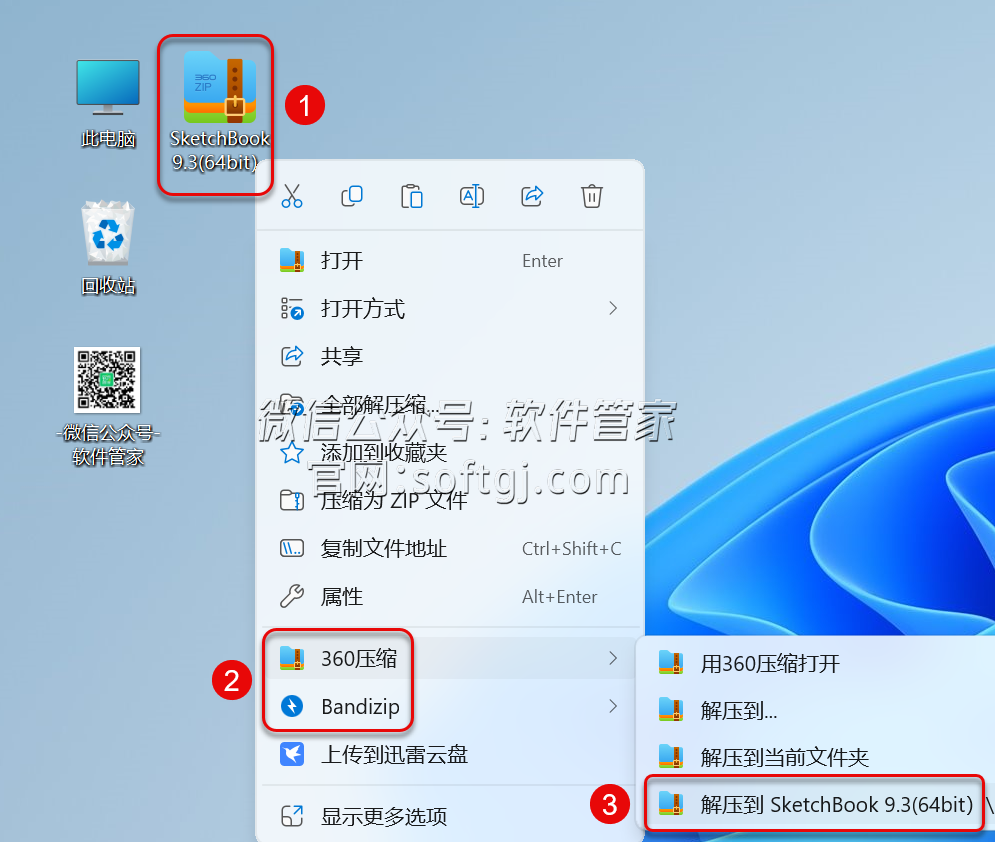The image size is (995, 842).
Task: Click the archive icon beside 用360压缩打开
Action: click(671, 662)
